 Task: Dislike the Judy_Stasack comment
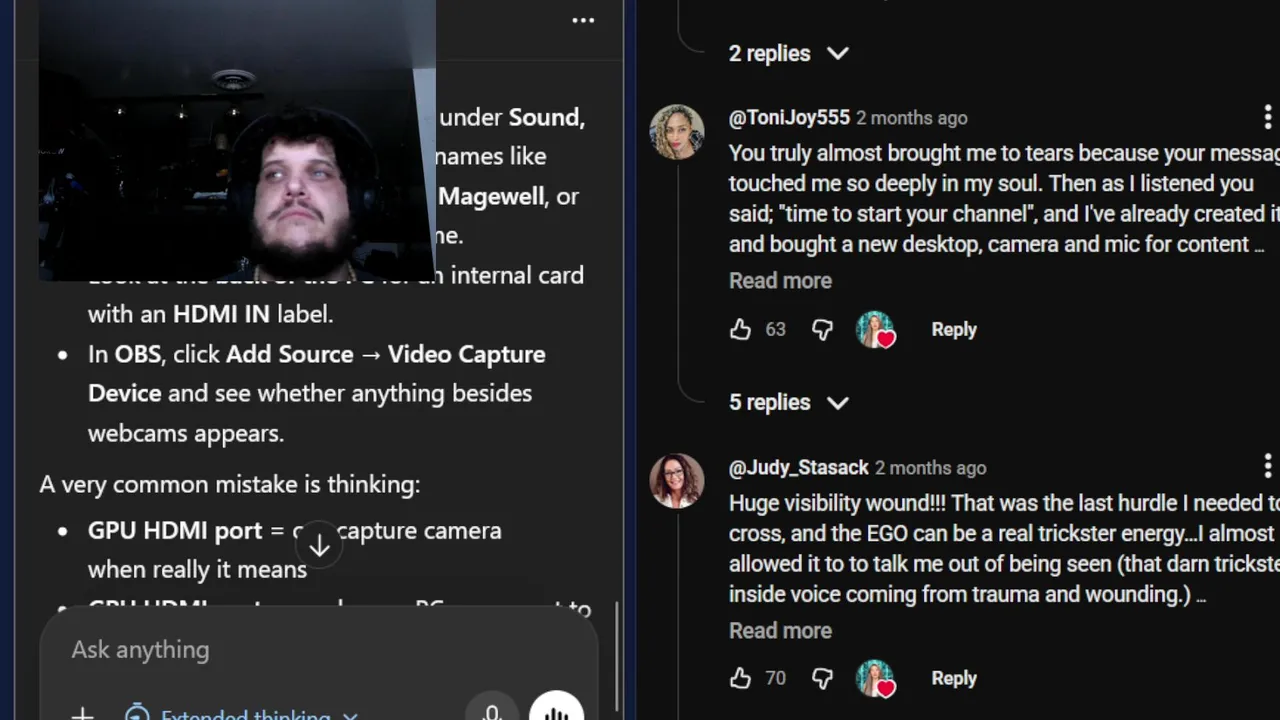coord(822,678)
